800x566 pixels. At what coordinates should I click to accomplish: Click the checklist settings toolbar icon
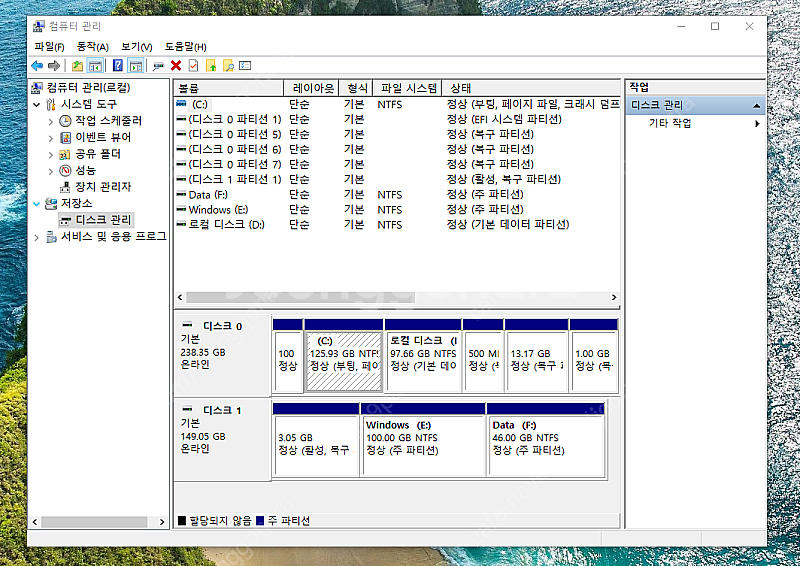point(245,65)
